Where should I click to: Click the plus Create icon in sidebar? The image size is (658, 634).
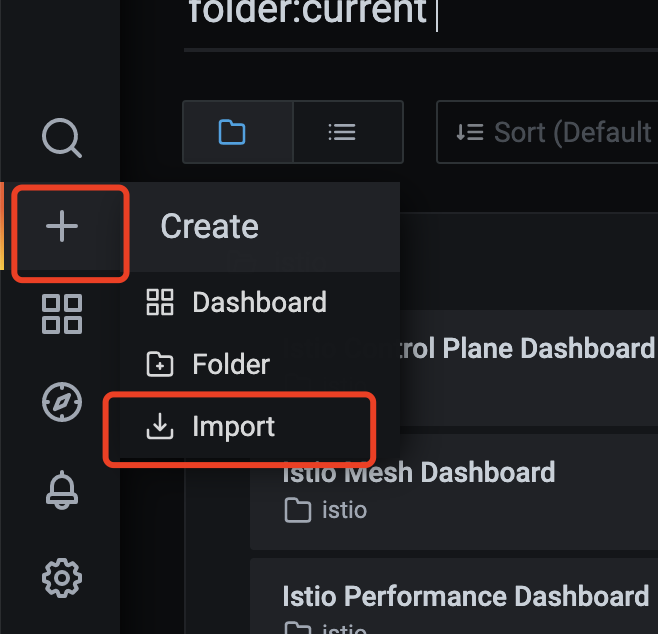(62, 226)
